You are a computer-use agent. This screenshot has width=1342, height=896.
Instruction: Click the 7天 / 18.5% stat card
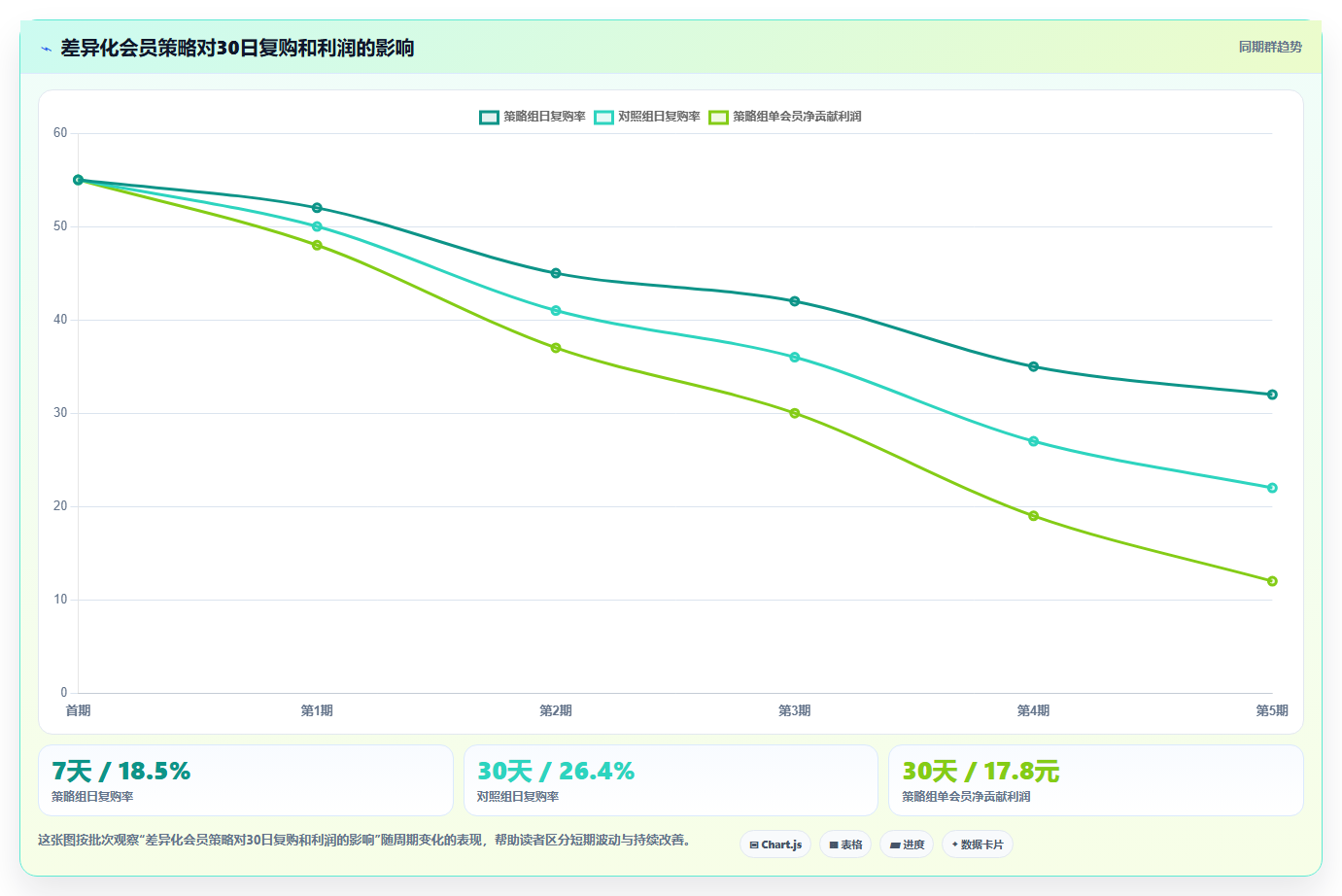246,780
